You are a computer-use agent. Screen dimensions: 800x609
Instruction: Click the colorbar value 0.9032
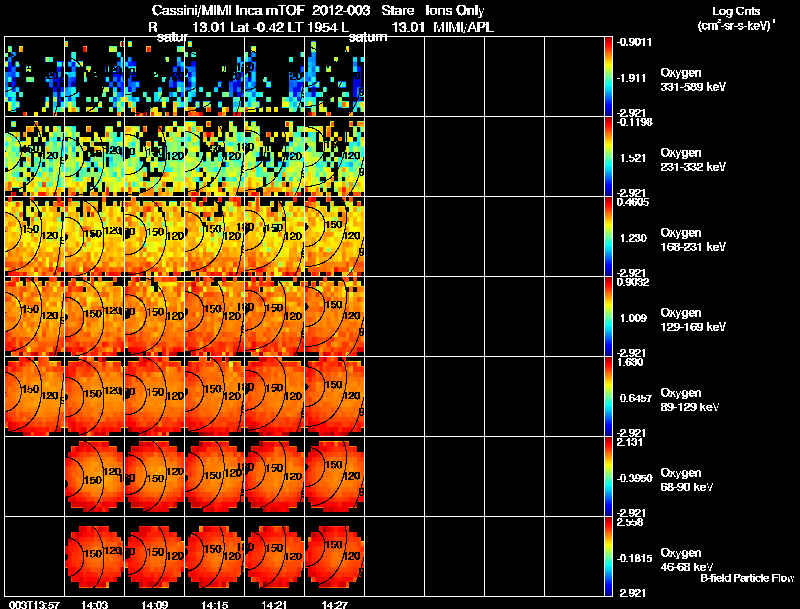pyautogui.click(x=633, y=282)
